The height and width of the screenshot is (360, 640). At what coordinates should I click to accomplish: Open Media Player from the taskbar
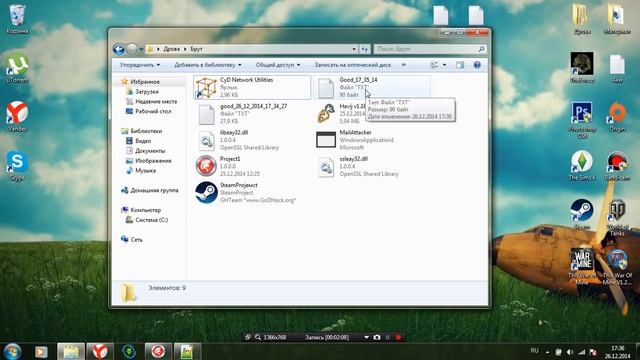41,351
